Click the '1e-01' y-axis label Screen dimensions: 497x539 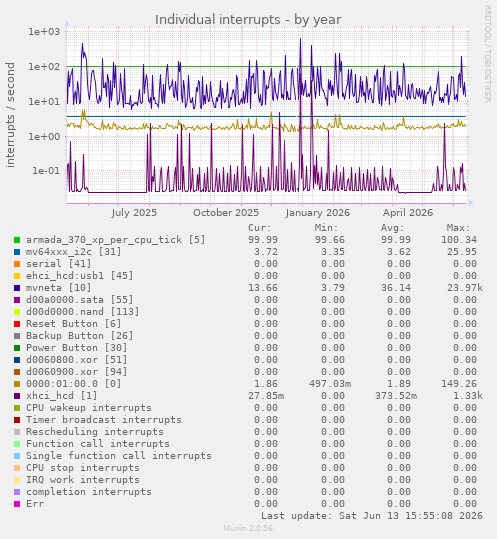[x=46, y=170]
